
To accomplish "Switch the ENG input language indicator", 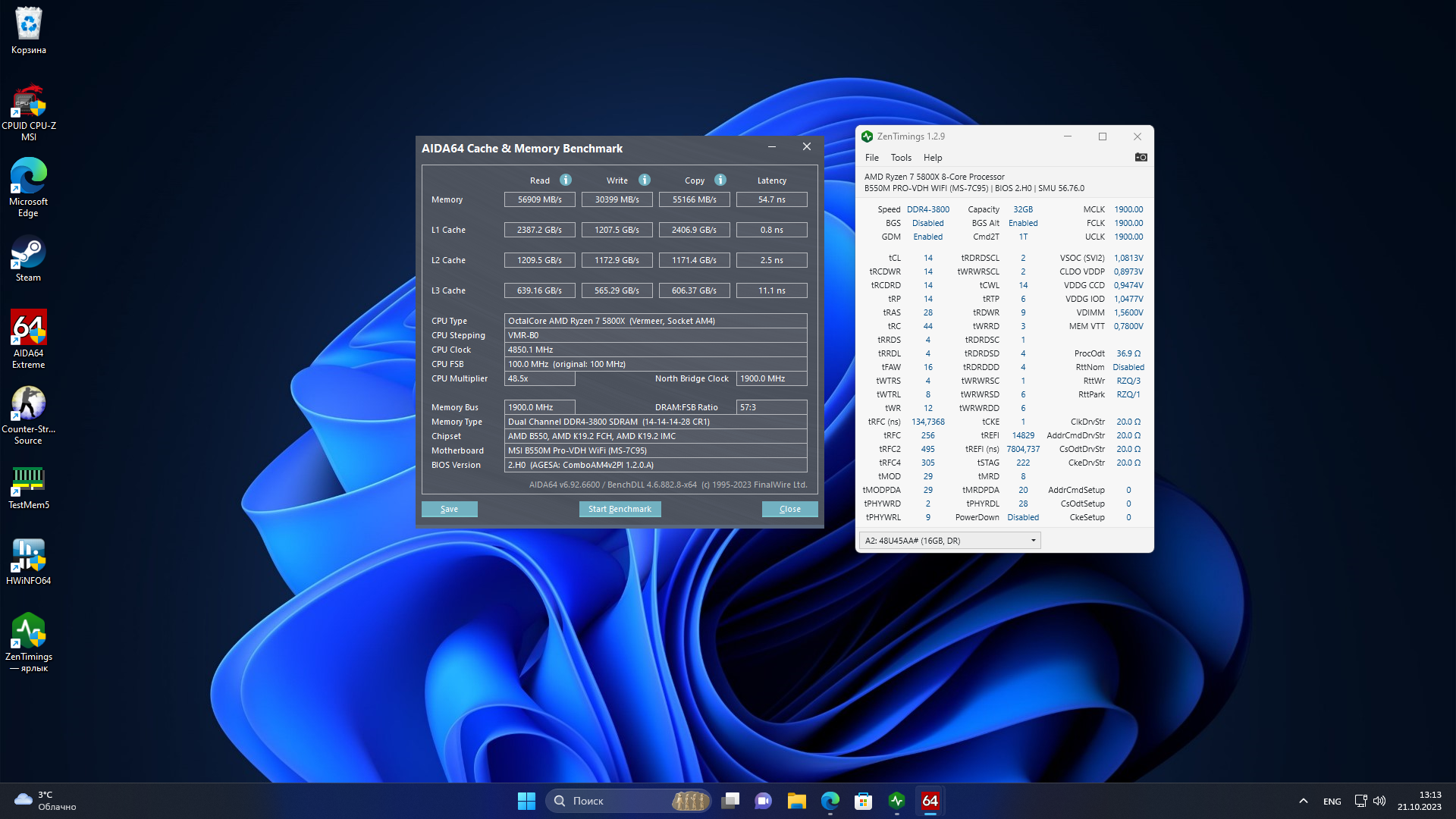I will coord(1332,802).
